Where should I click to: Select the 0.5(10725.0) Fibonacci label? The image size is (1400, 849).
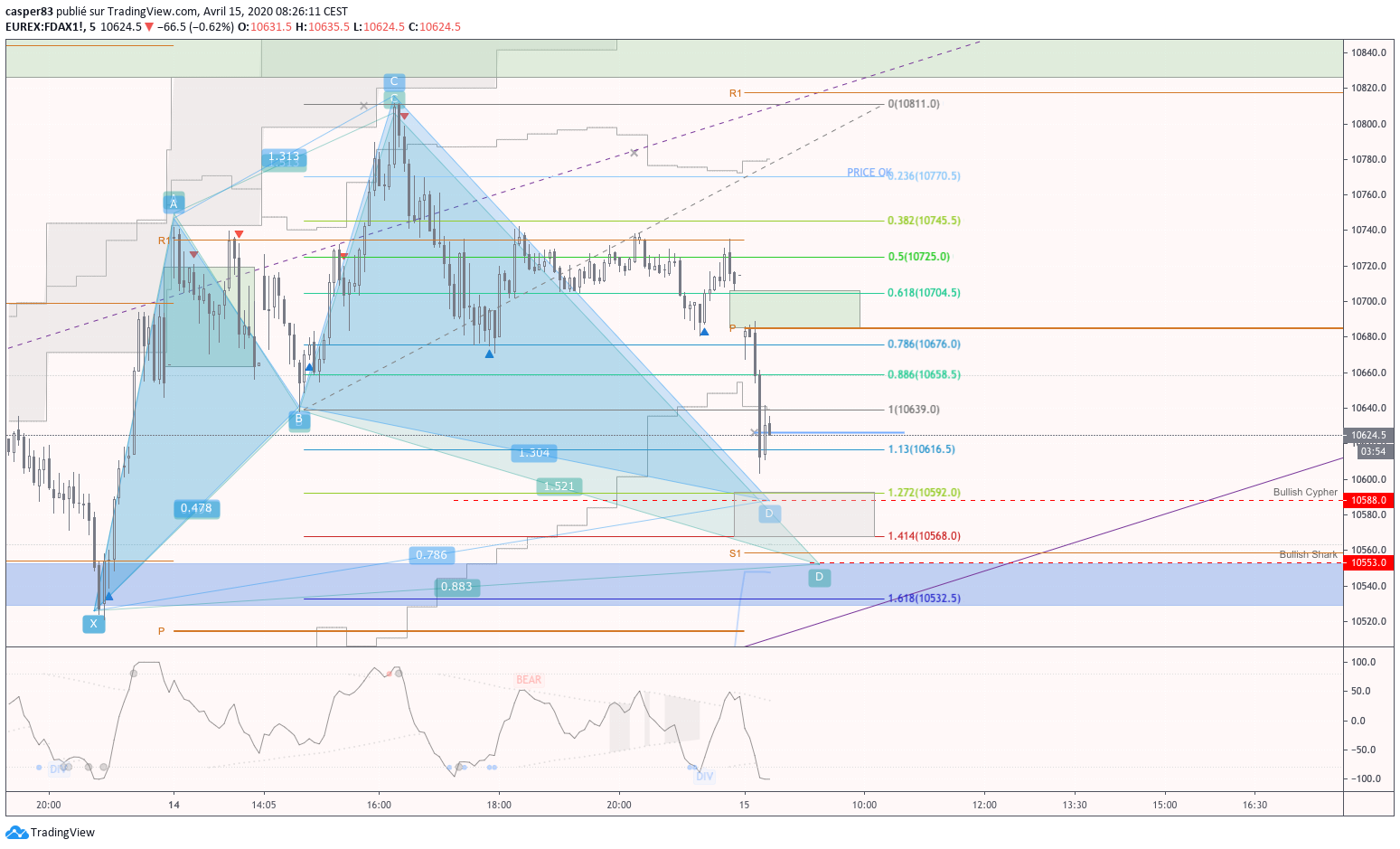(918, 257)
